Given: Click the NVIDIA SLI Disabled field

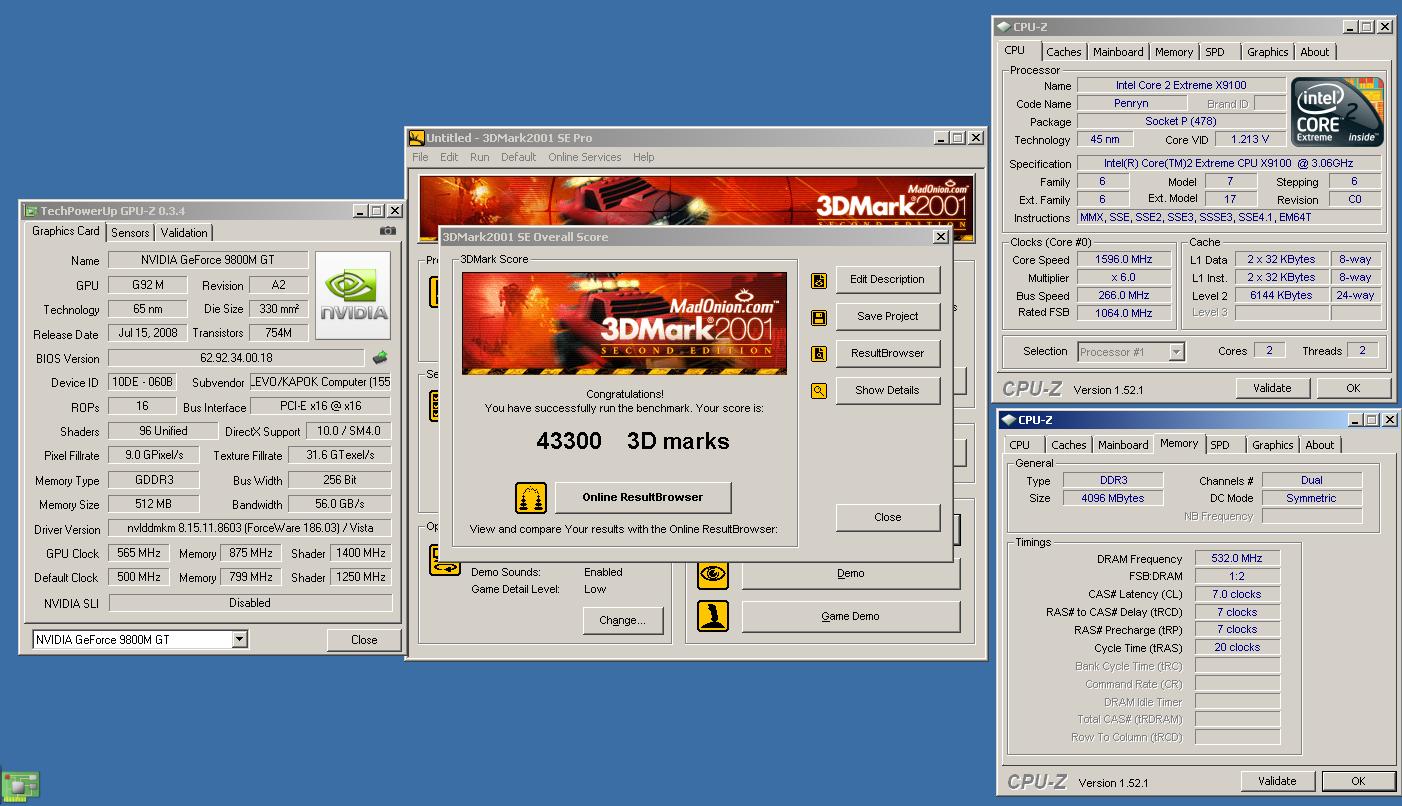Looking at the screenshot, I should 250,603.
